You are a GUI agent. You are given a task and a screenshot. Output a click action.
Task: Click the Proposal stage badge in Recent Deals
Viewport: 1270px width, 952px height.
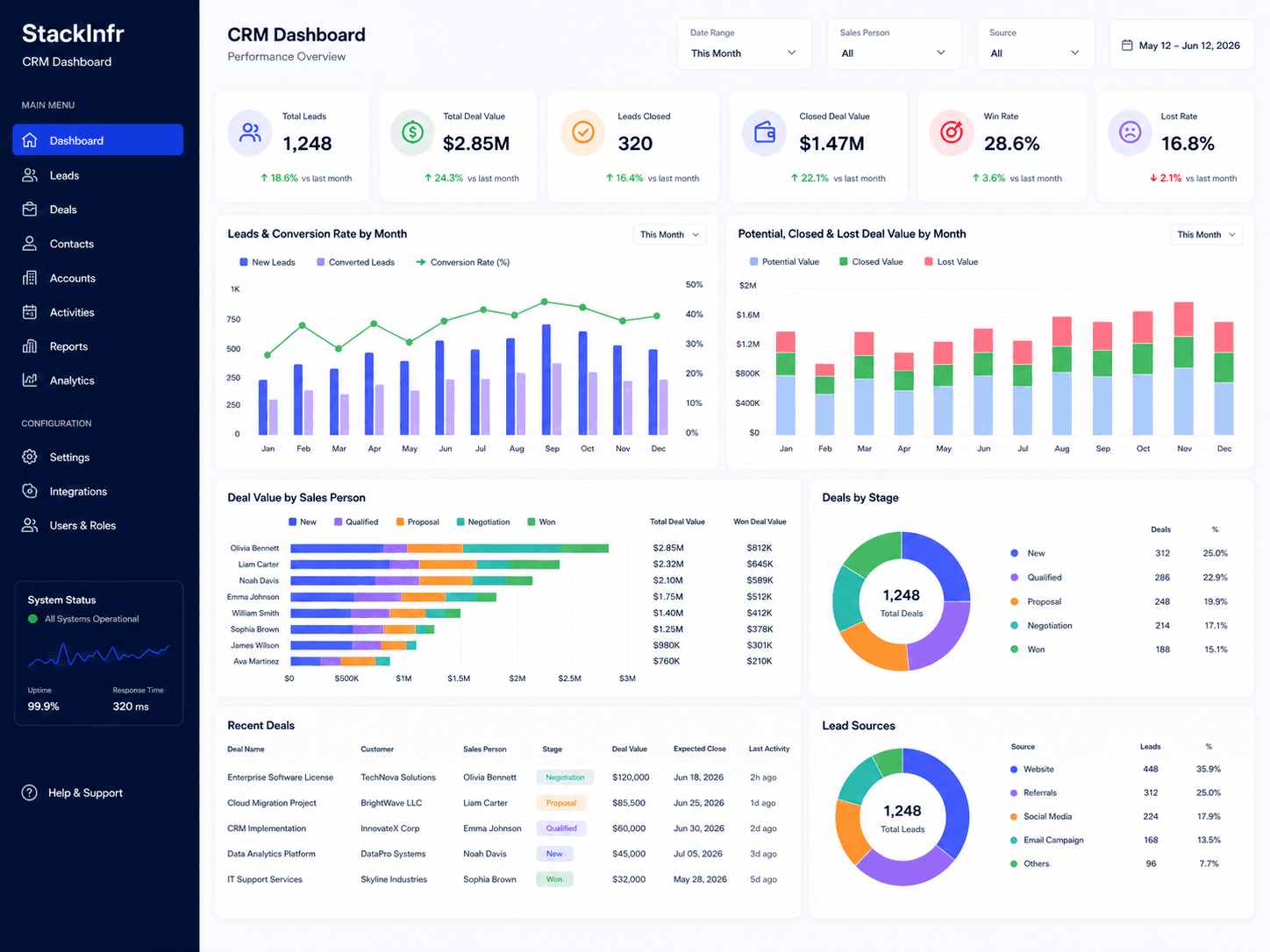point(560,803)
